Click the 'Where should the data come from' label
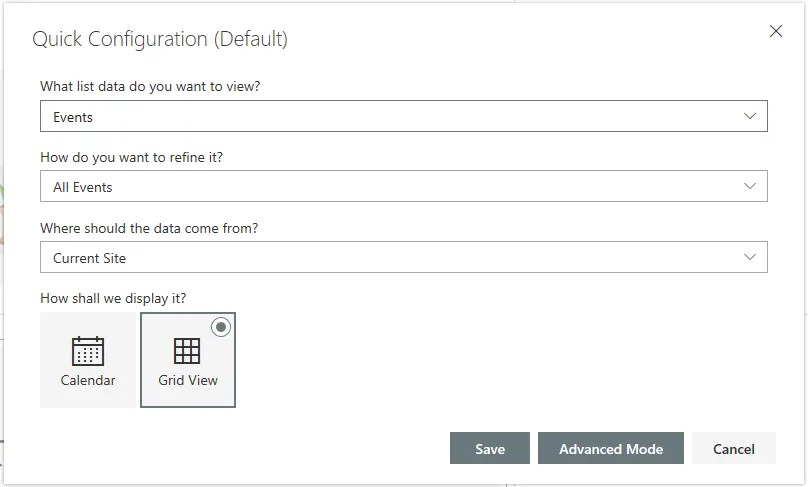808x487 pixels. (149, 228)
